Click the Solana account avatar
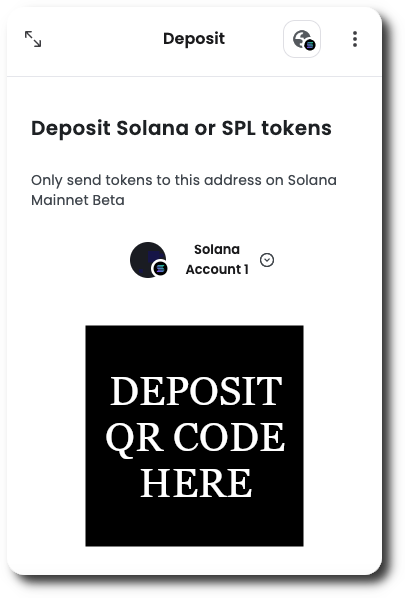This screenshot has width=405, height=598. click(148, 260)
